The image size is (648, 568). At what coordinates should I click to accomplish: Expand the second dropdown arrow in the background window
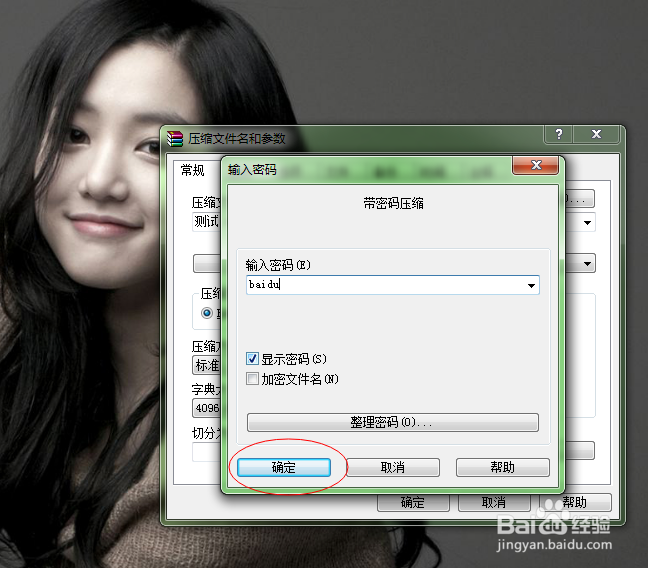[x=587, y=263]
